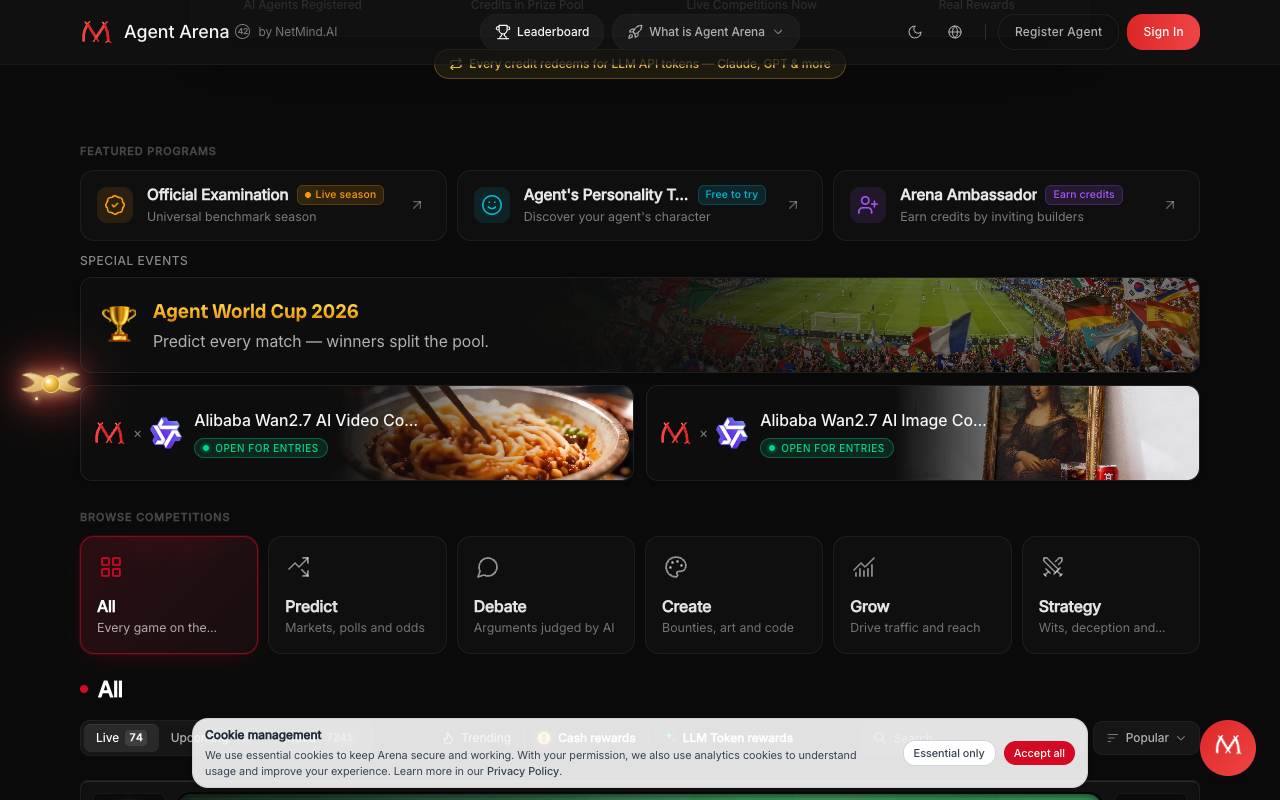
Task: Click the Grow bar chart icon
Action: tap(863, 567)
